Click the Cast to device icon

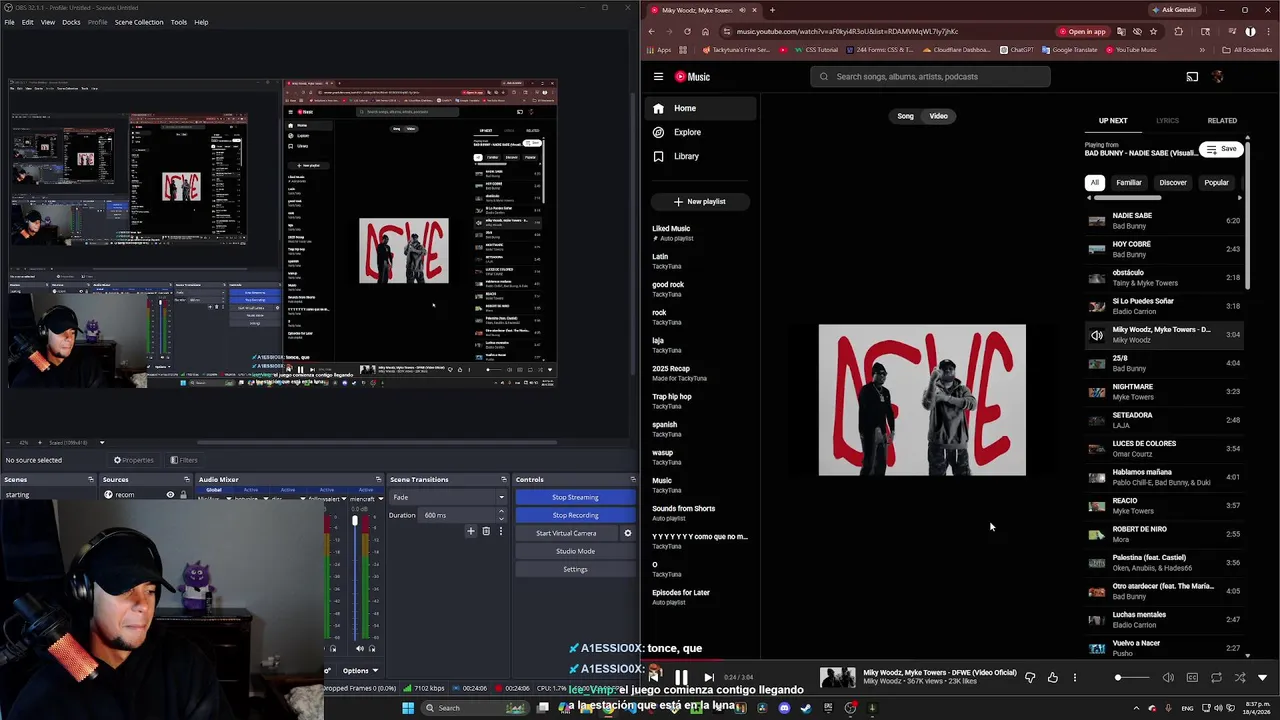click(x=1192, y=77)
